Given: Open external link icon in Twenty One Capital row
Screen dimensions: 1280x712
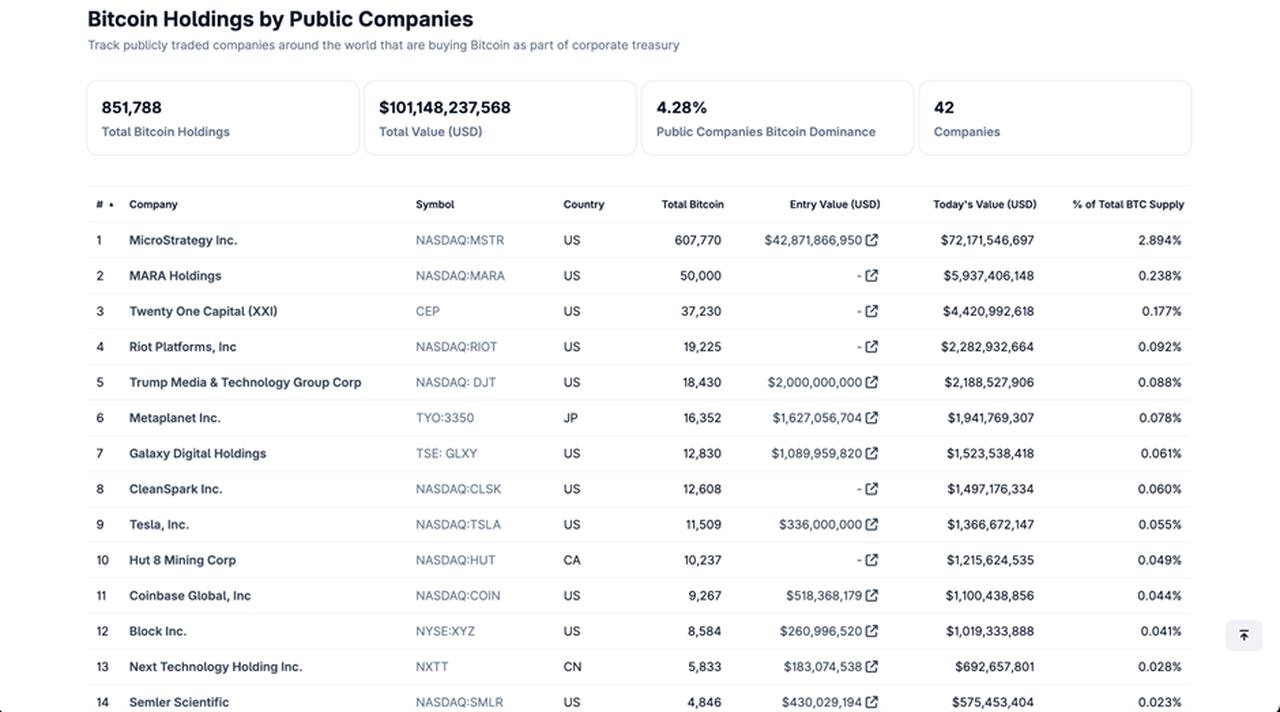Looking at the screenshot, I should point(872,311).
